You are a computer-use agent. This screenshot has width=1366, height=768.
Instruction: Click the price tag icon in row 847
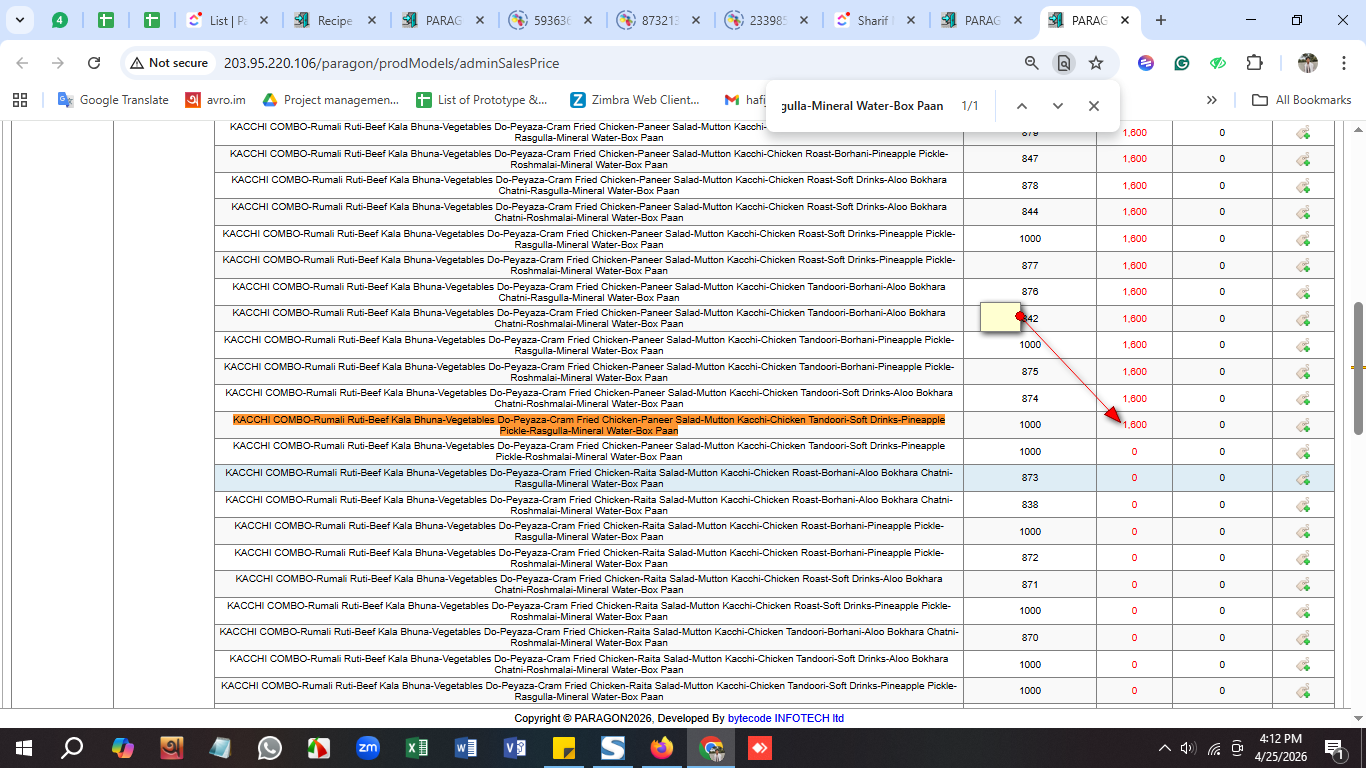tap(1303, 159)
